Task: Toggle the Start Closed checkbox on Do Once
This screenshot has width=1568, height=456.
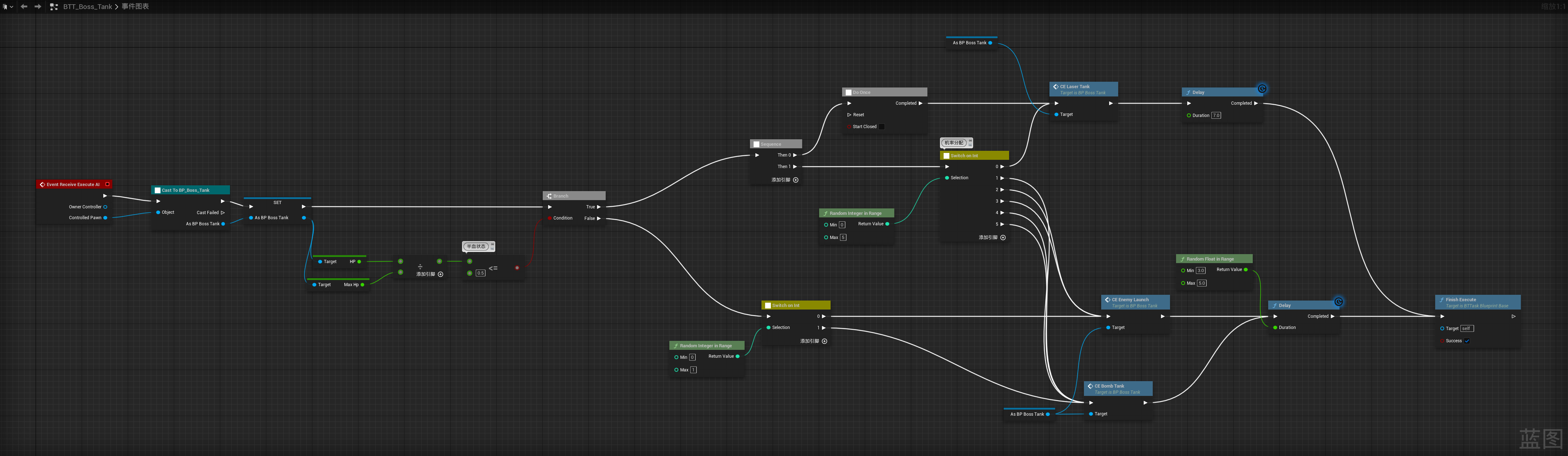Action: click(881, 127)
